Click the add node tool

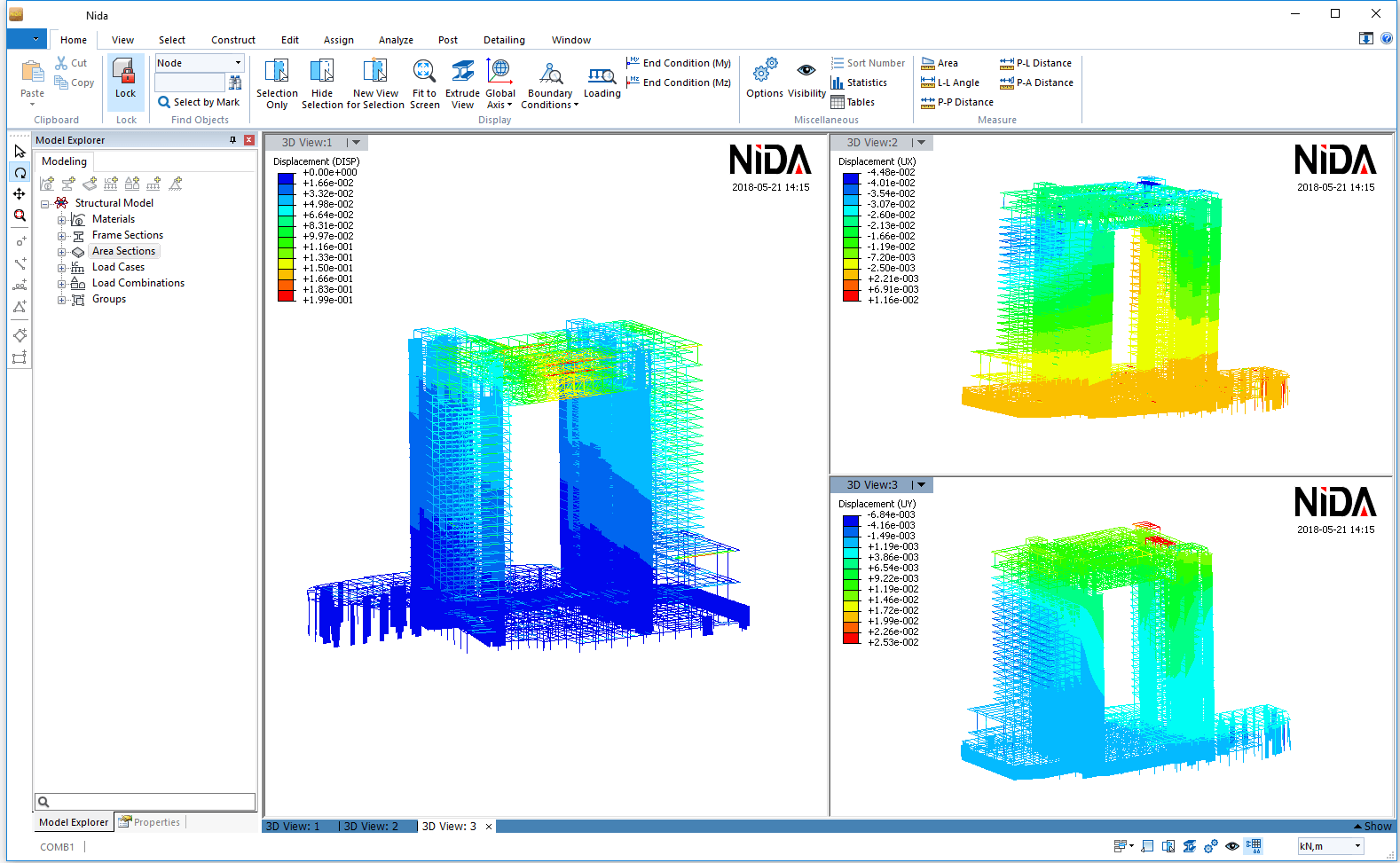click(x=20, y=241)
